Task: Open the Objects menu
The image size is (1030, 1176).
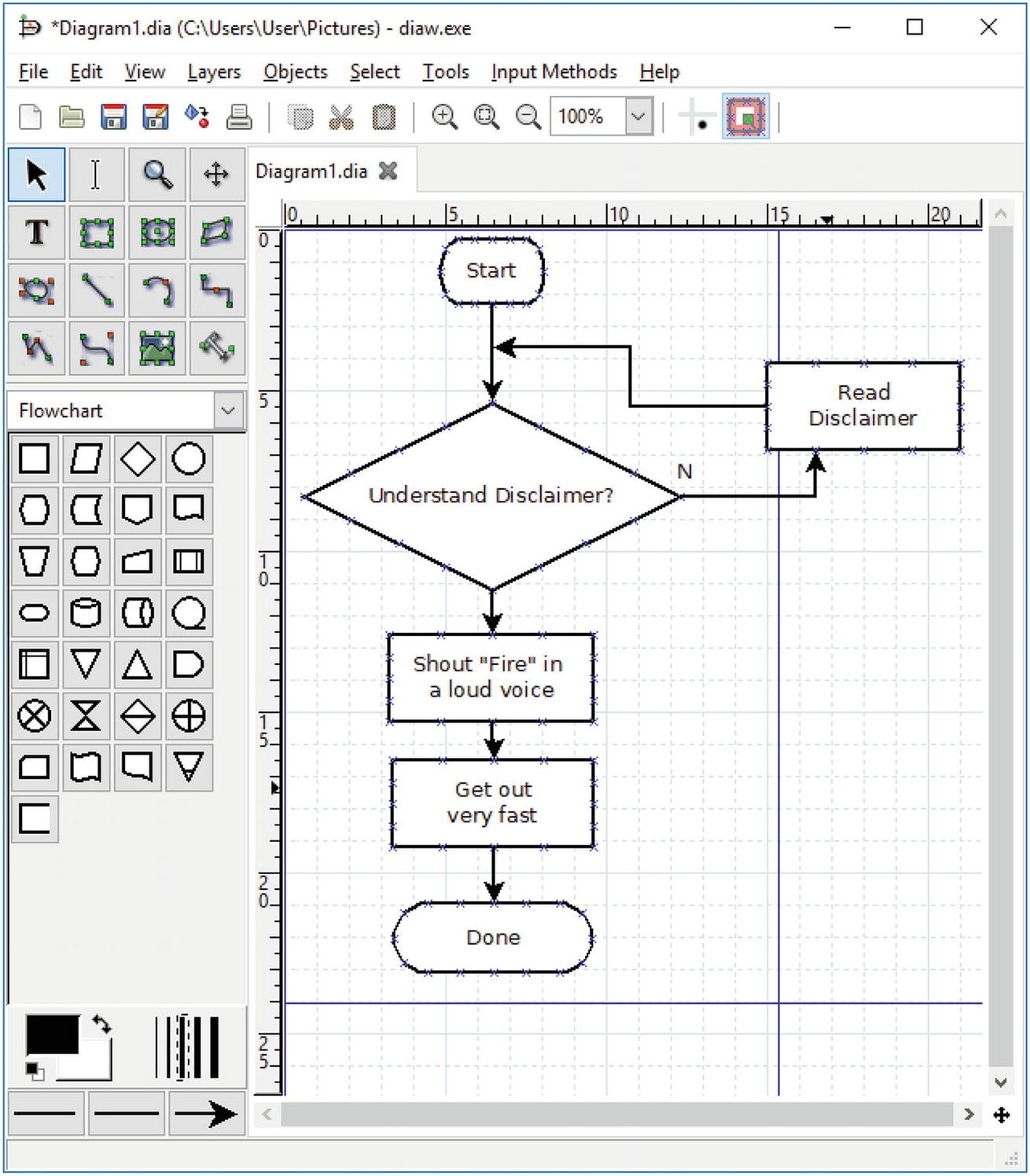Action: click(x=295, y=72)
